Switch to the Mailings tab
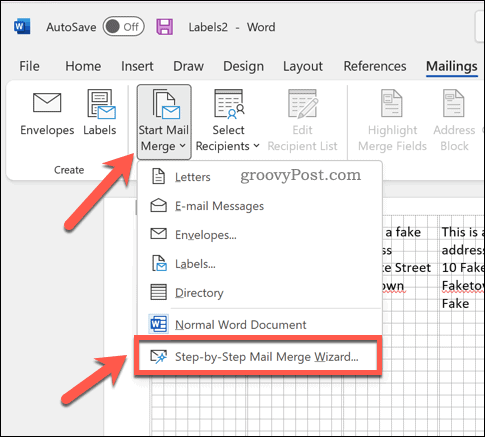The width and height of the screenshot is (485, 437). (x=452, y=66)
